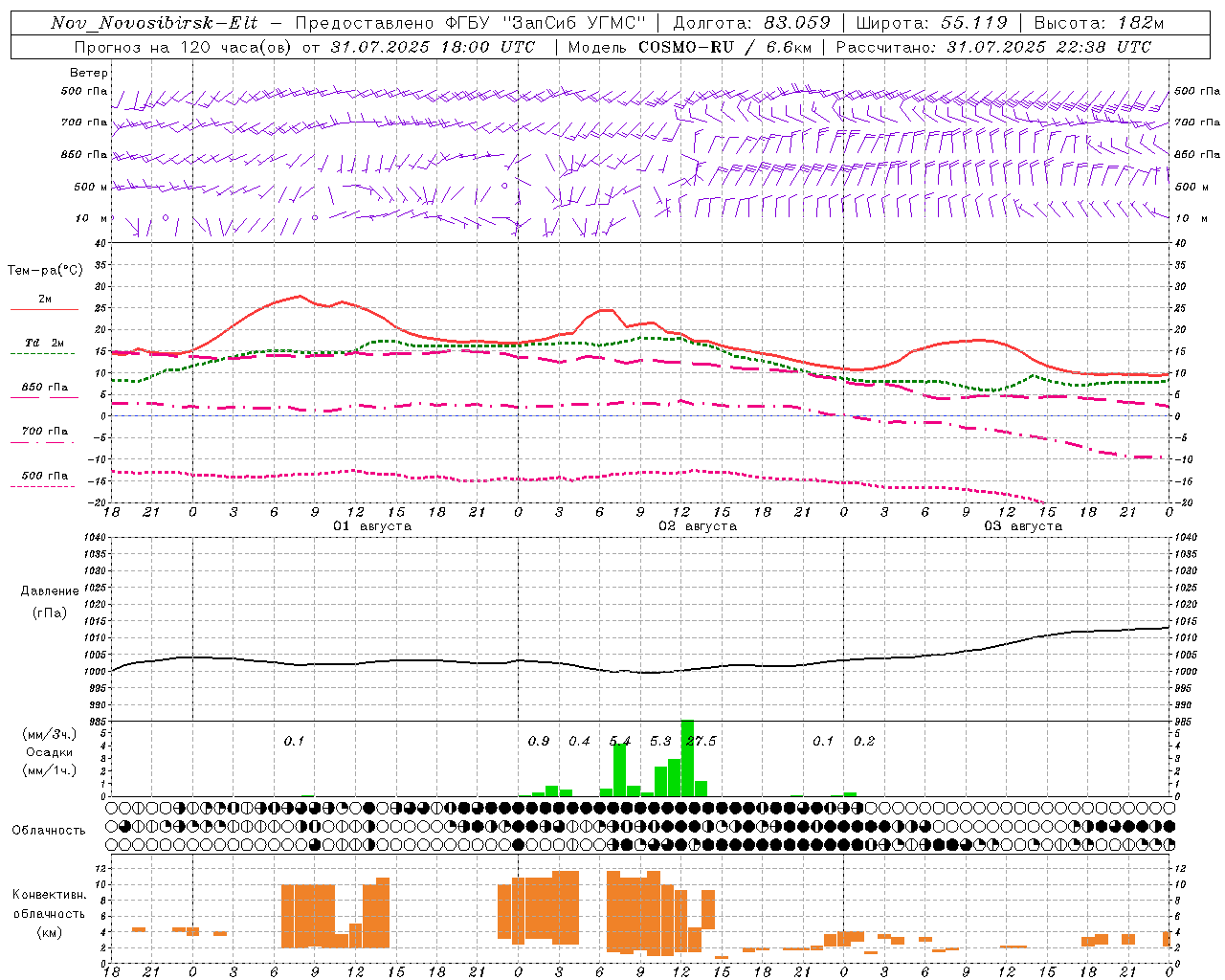Click the red solid line under '2м' legend
Viewport: 1225px width, 980px height.
(x=44, y=309)
